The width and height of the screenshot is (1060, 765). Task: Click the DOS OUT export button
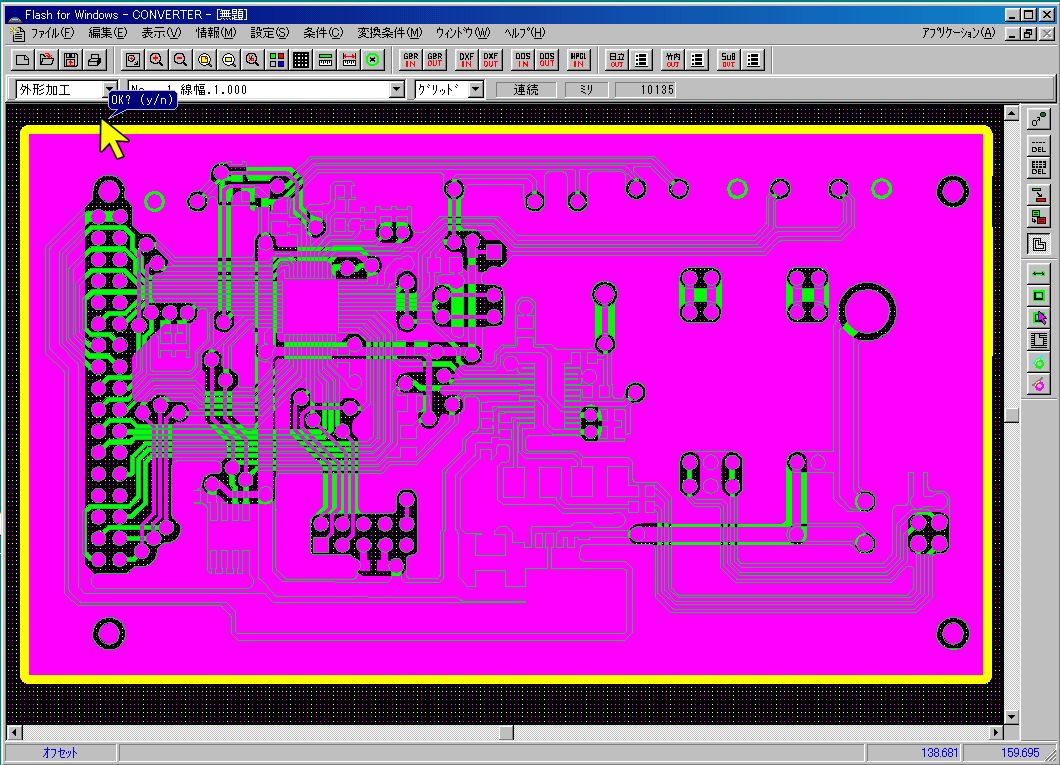547,60
